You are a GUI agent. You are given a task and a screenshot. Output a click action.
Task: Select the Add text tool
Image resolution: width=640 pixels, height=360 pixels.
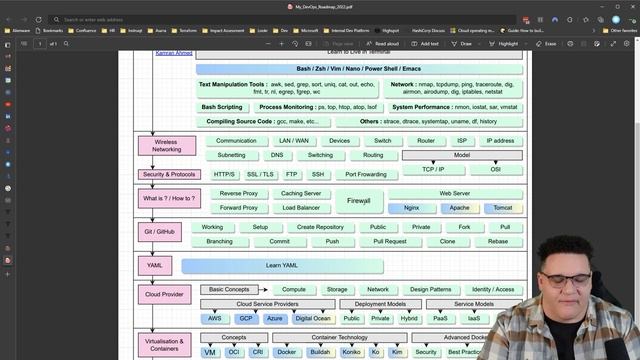[x=425, y=44]
